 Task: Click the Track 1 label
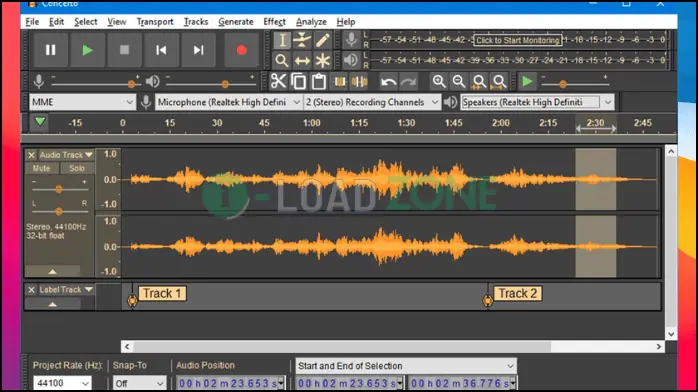(162, 294)
